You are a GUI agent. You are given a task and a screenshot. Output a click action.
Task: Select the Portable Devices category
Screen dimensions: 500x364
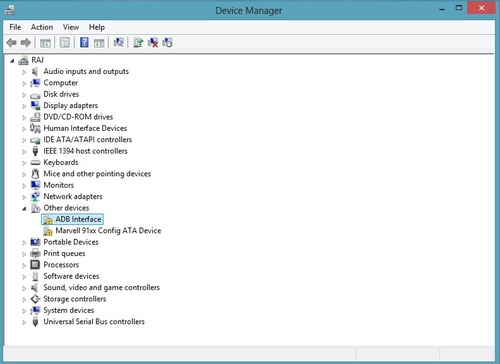[x=71, y=242]
